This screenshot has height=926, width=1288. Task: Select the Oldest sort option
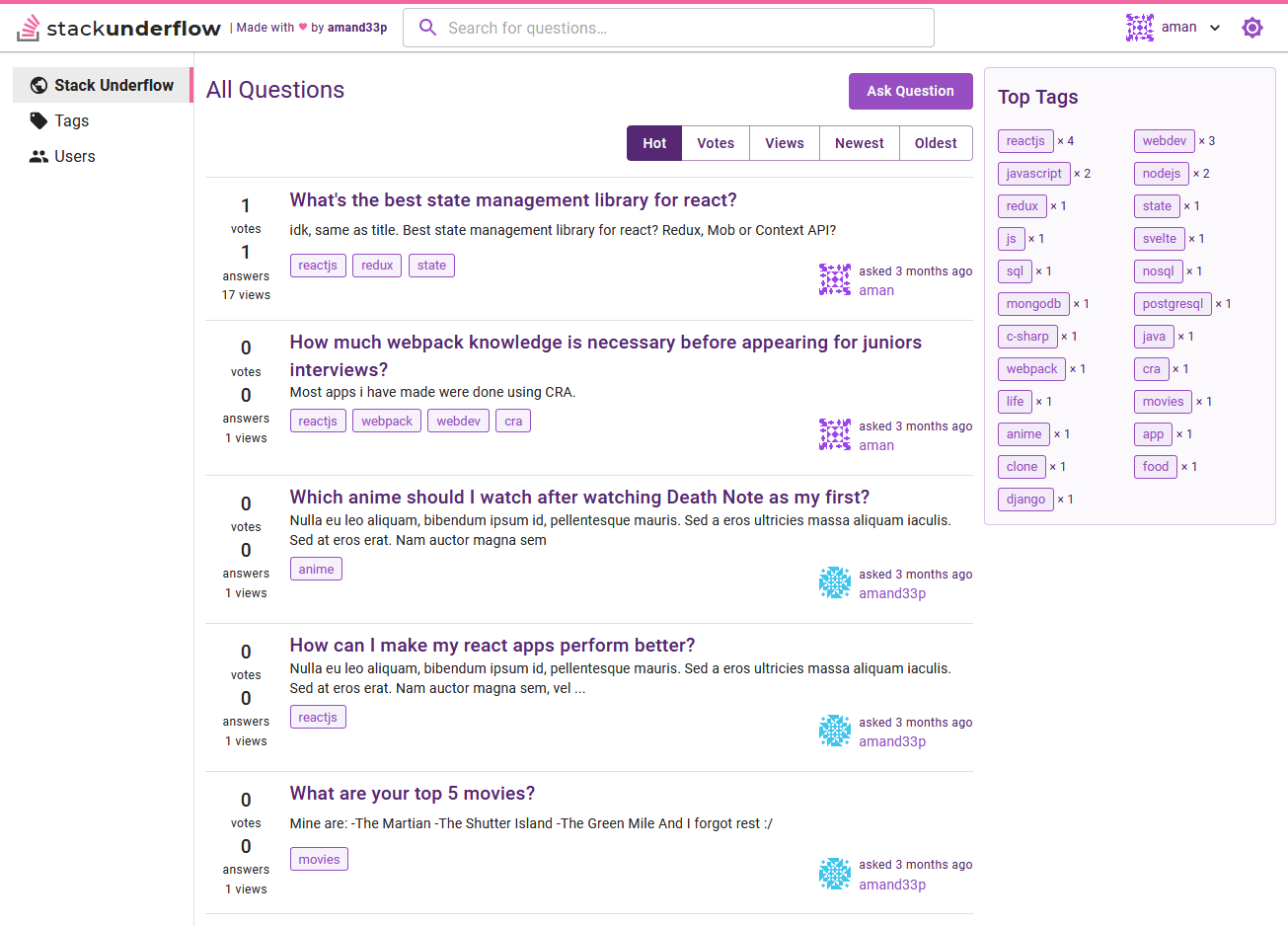pyautogui.click(x=936, y=143)
